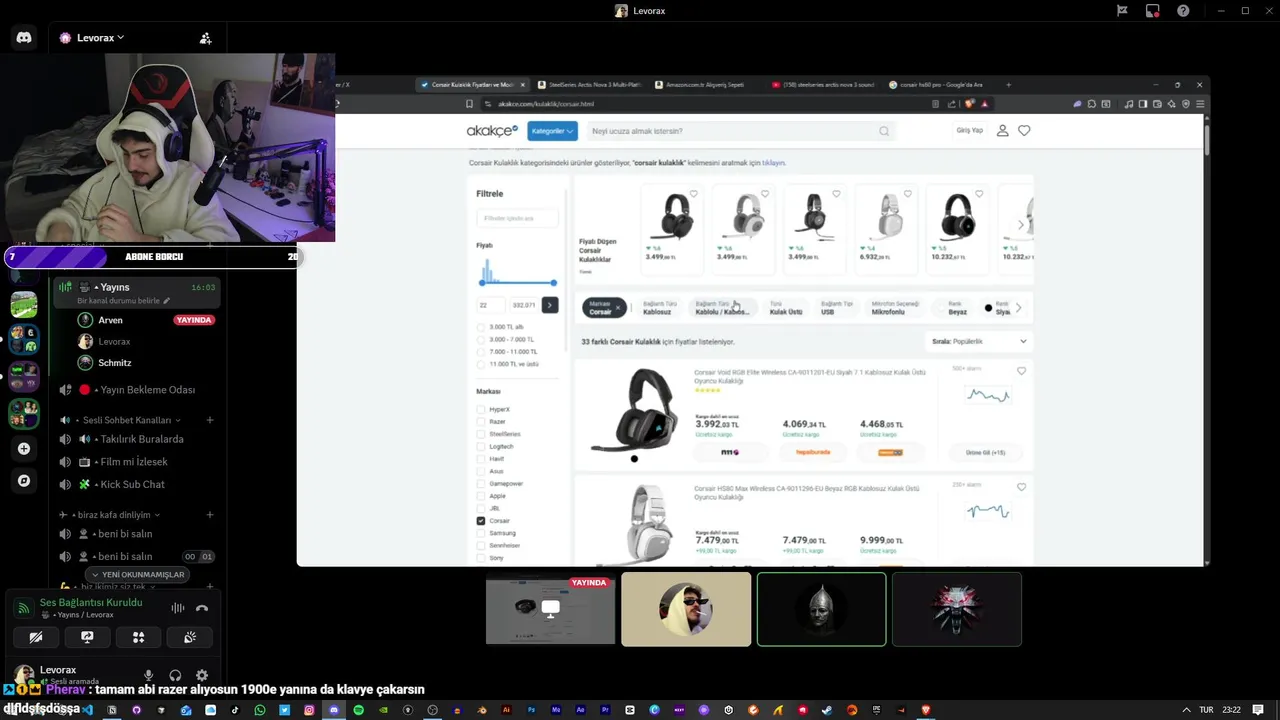
Task: Collapse the Sesli Sohbet Kanalları category
Action: click(126, 420)
